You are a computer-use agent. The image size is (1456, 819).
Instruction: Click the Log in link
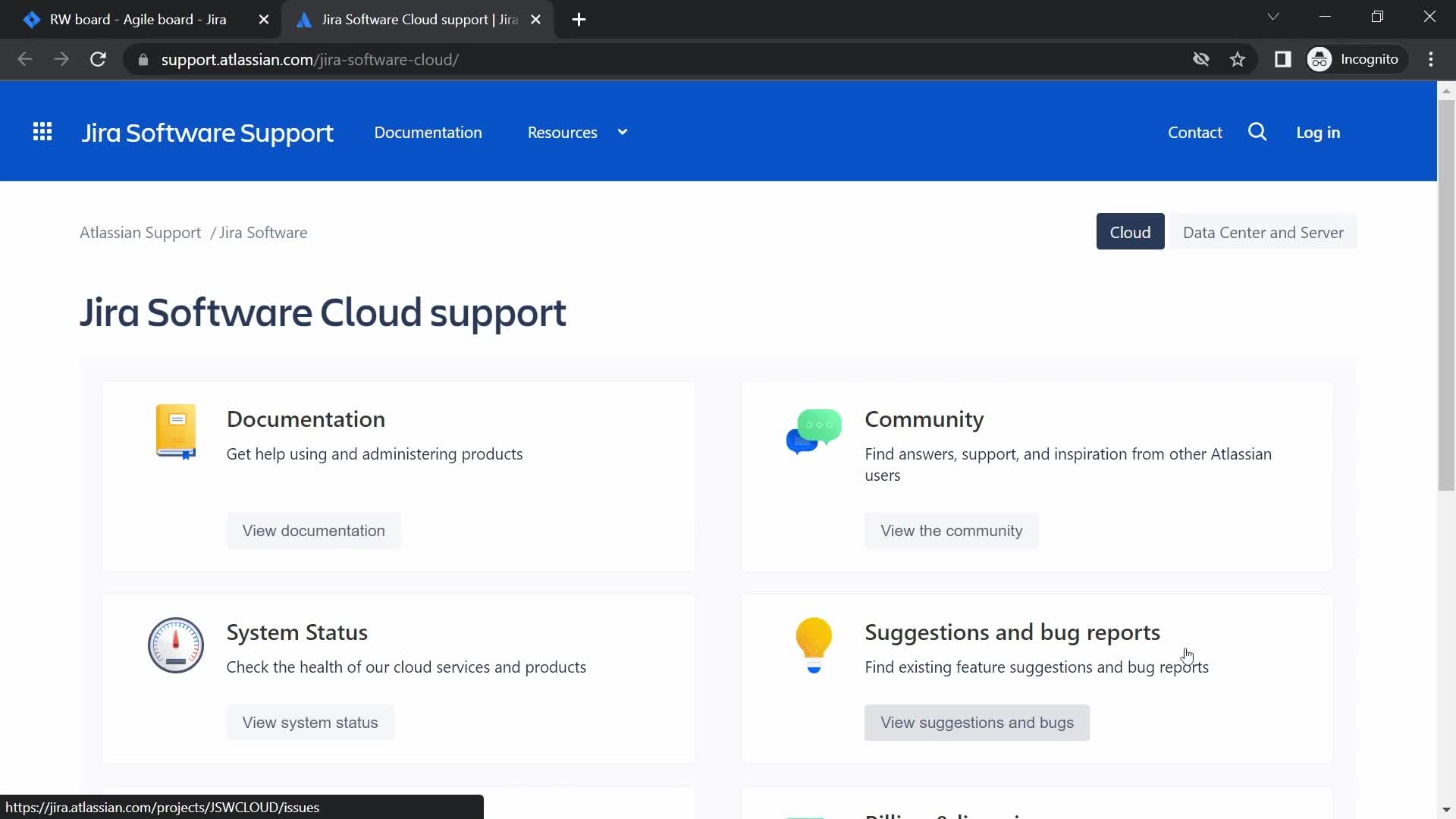[1318, 133]
